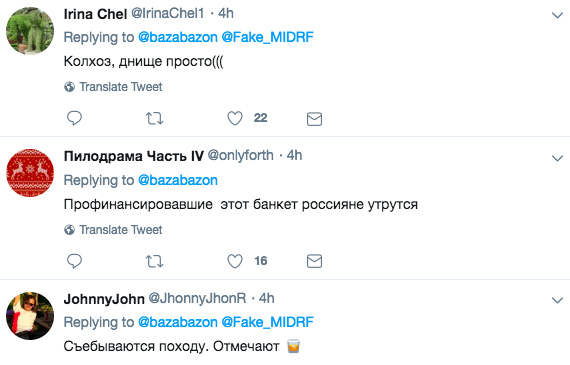Retweet Irina Chel's tweet
Screen dimensions: 570x365
pyautogui.click(x=154, y=119)
